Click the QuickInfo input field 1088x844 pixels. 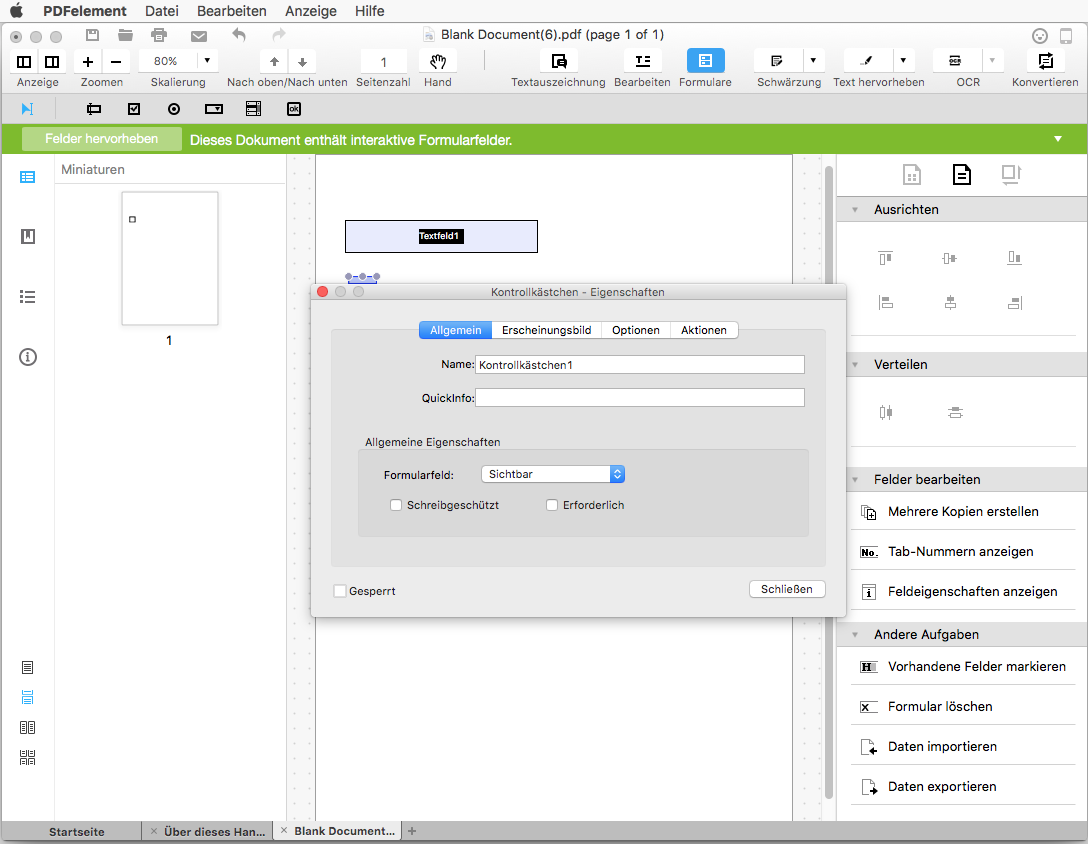tap(640, 398)
